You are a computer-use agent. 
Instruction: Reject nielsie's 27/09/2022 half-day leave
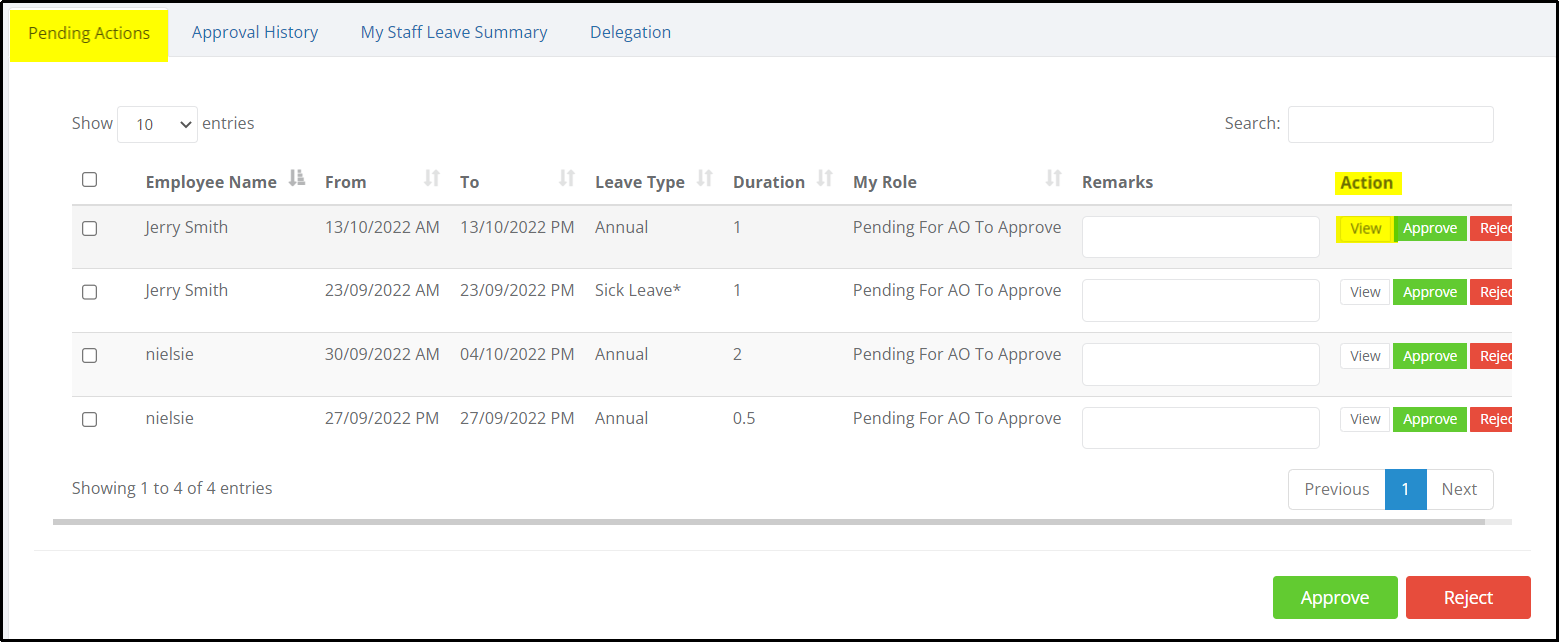(x=1491, y=419)
